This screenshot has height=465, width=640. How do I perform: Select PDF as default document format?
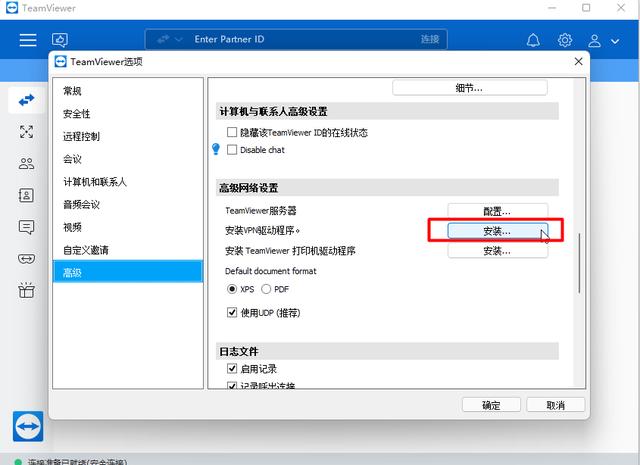click(266, 289)
